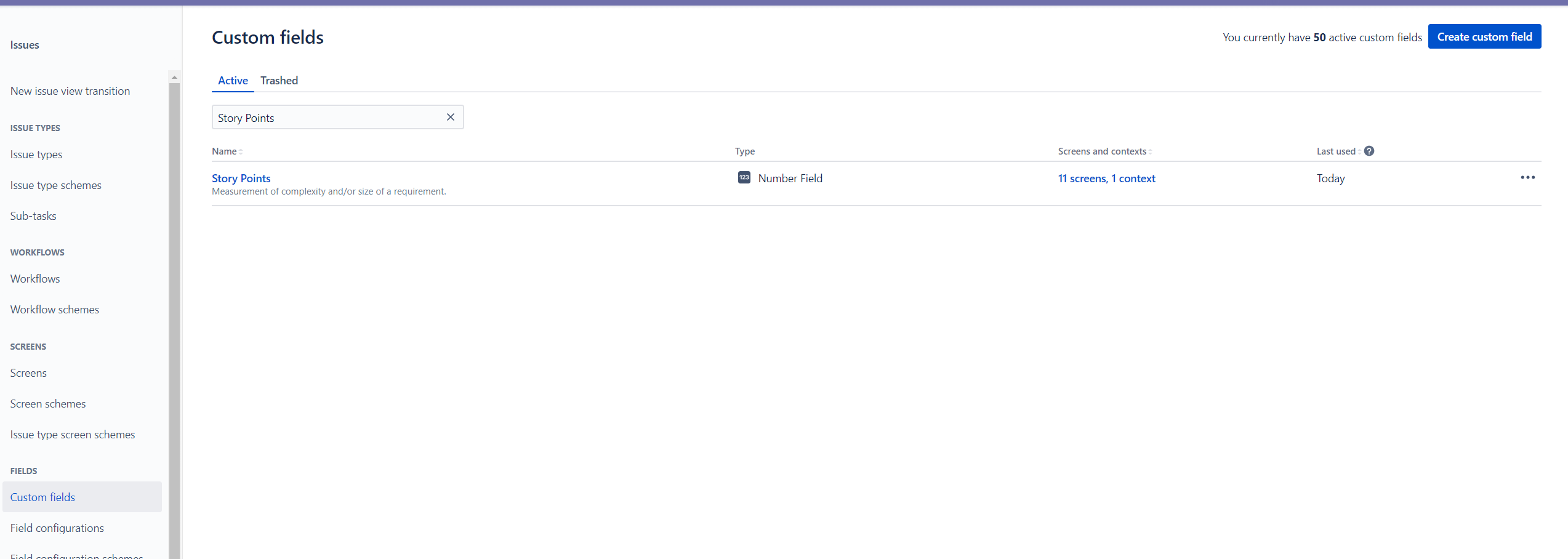Toggle sorting on the Name column
The height and width of the screenshot is (559, 1568).
[227, 151]
